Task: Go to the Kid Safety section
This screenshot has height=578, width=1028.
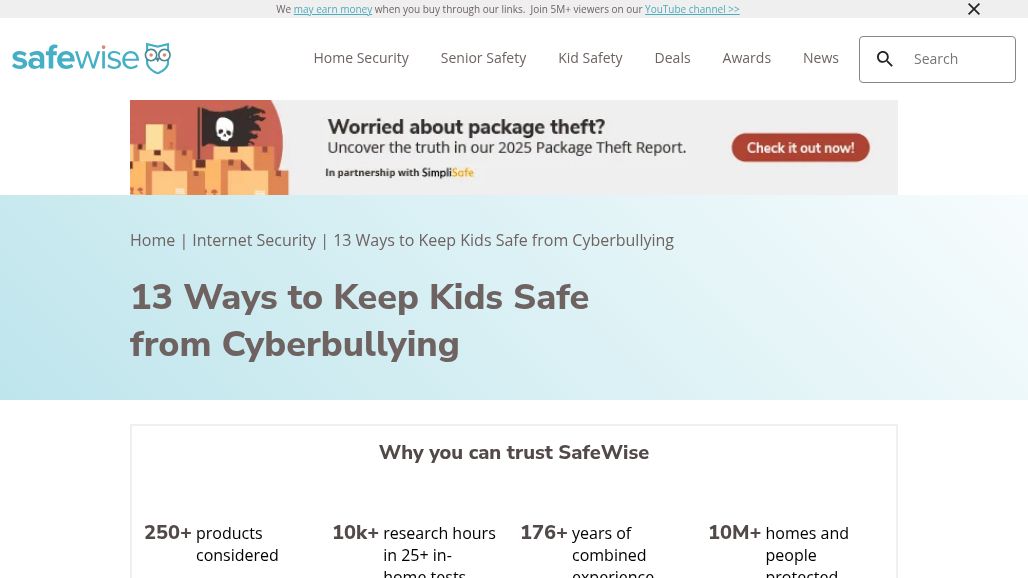Action: (590, 58)
